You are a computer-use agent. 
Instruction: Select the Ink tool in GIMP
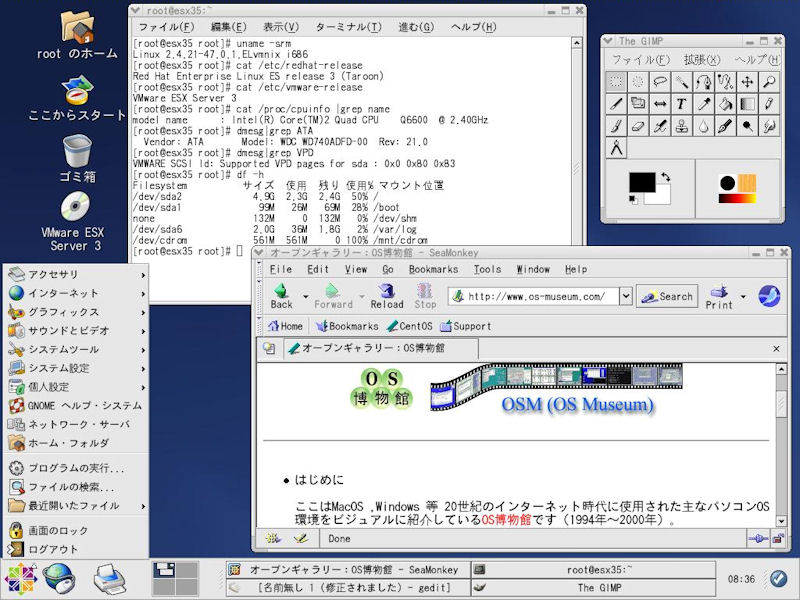click(x=726, y=126)
